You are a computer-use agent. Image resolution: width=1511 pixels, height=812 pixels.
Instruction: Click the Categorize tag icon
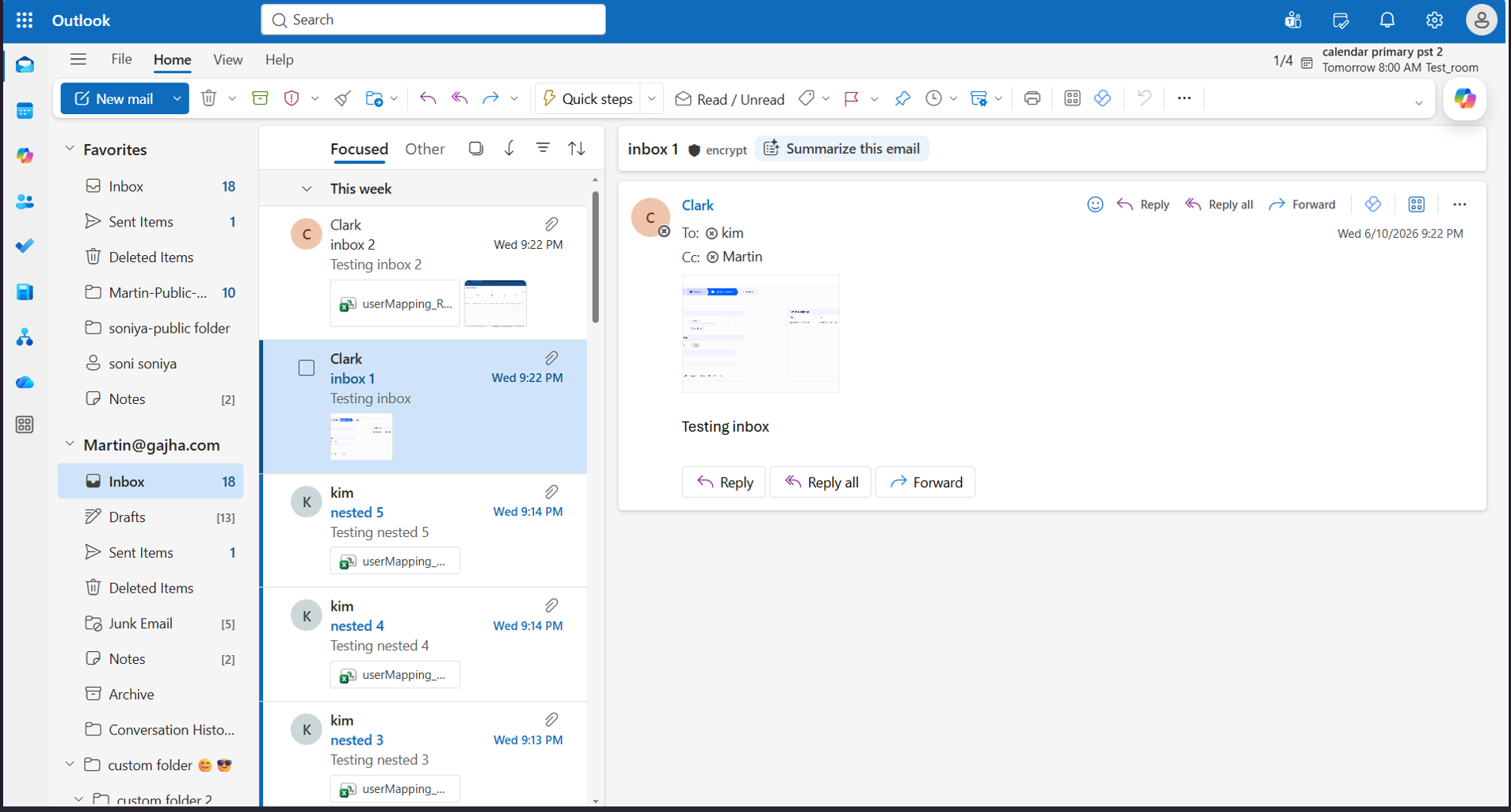pos(807,98)
